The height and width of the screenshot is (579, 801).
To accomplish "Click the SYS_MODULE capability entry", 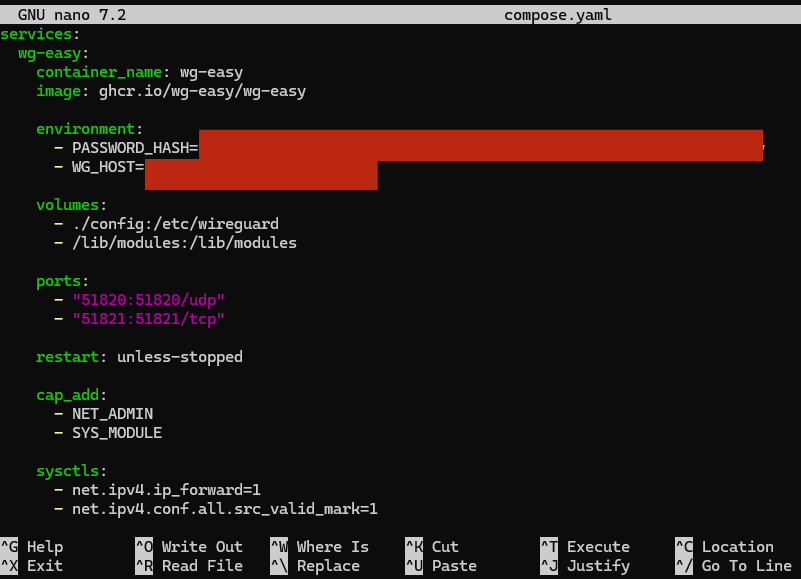I will click(x=117, y=433).
